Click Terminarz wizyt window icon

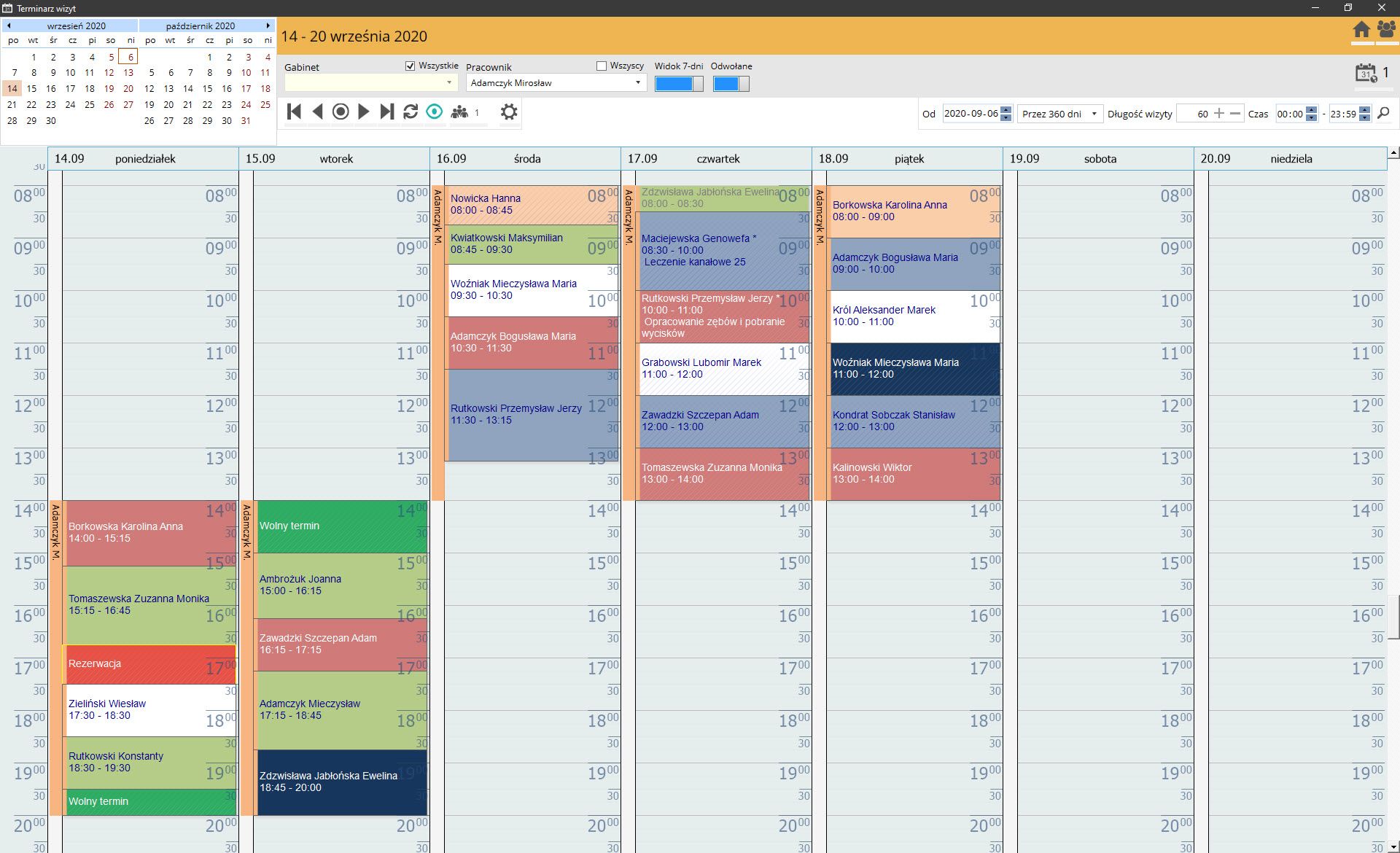click(7, 8)
